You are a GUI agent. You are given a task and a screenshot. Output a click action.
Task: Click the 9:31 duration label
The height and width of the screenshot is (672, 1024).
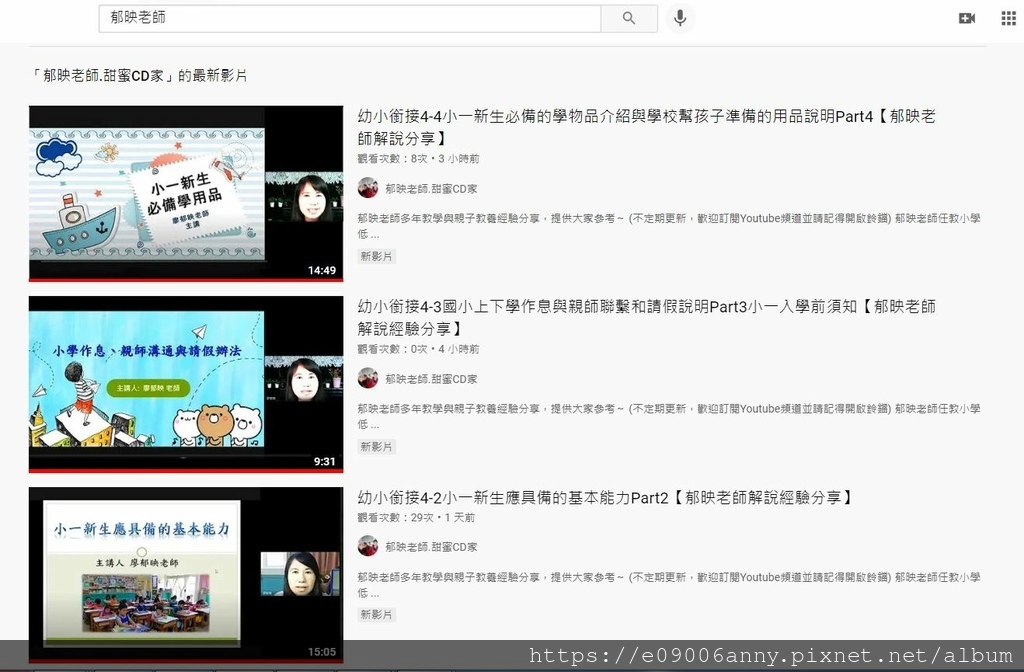click(x=325, y=461)
